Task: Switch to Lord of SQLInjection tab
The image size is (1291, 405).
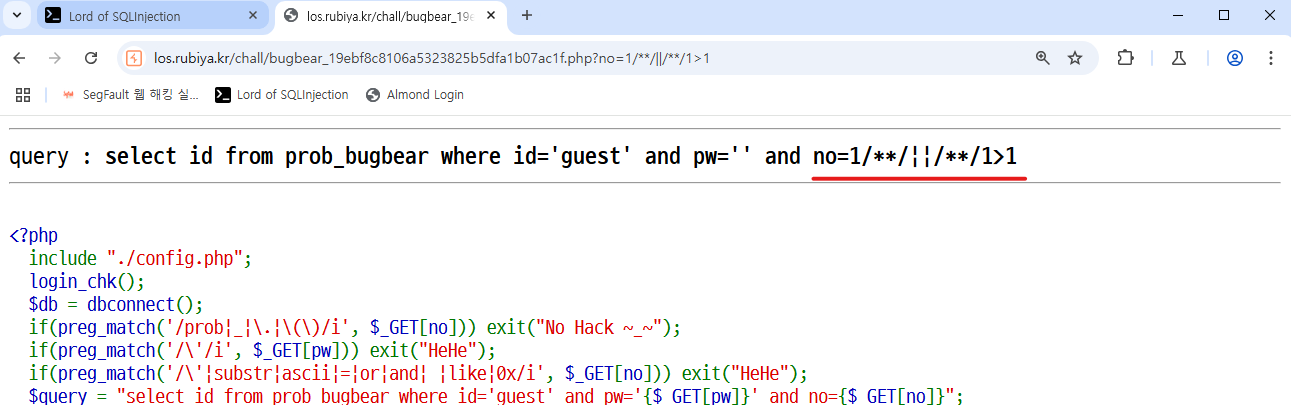Action: 153,16
